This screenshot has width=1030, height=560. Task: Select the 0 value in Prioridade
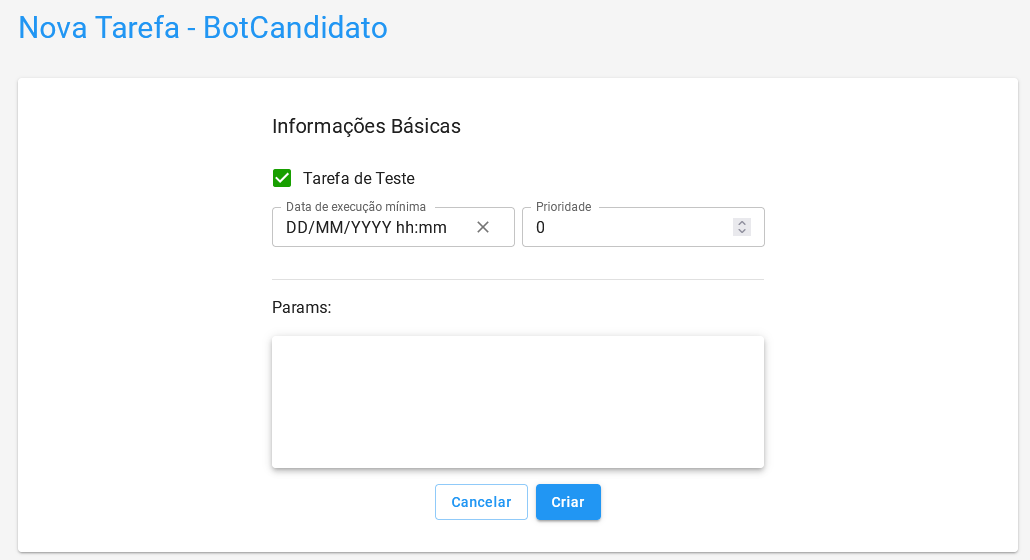coord(541,228)
